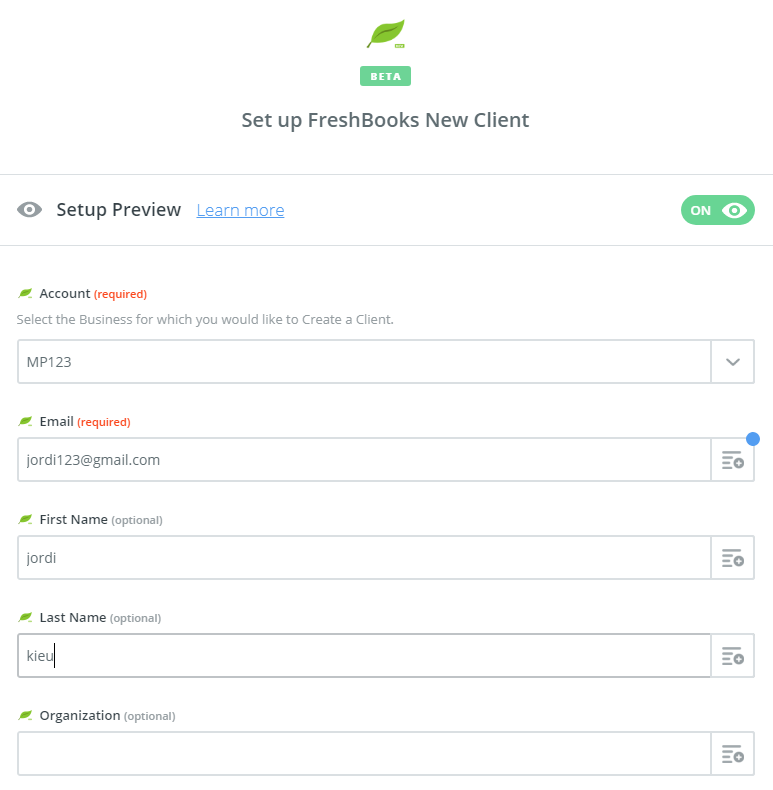Toggle the Setup Preview ON switch
Viewport: 773px width, 790px height.
[718, 210]
